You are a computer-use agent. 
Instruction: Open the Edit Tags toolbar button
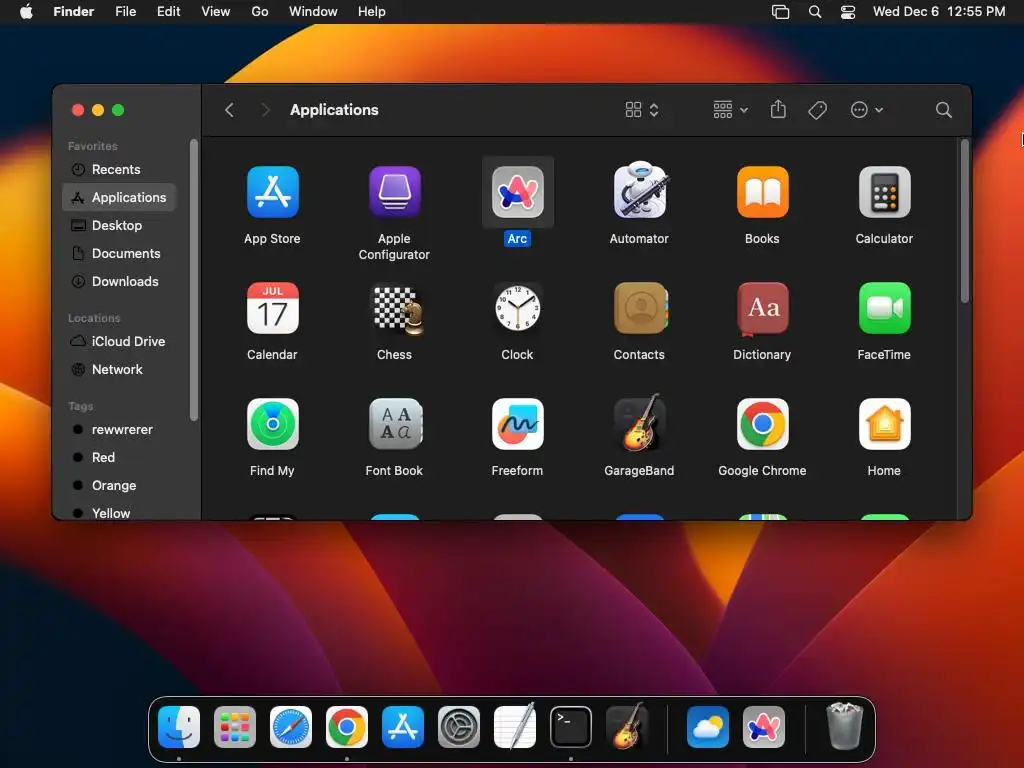(x=817, y=110)
